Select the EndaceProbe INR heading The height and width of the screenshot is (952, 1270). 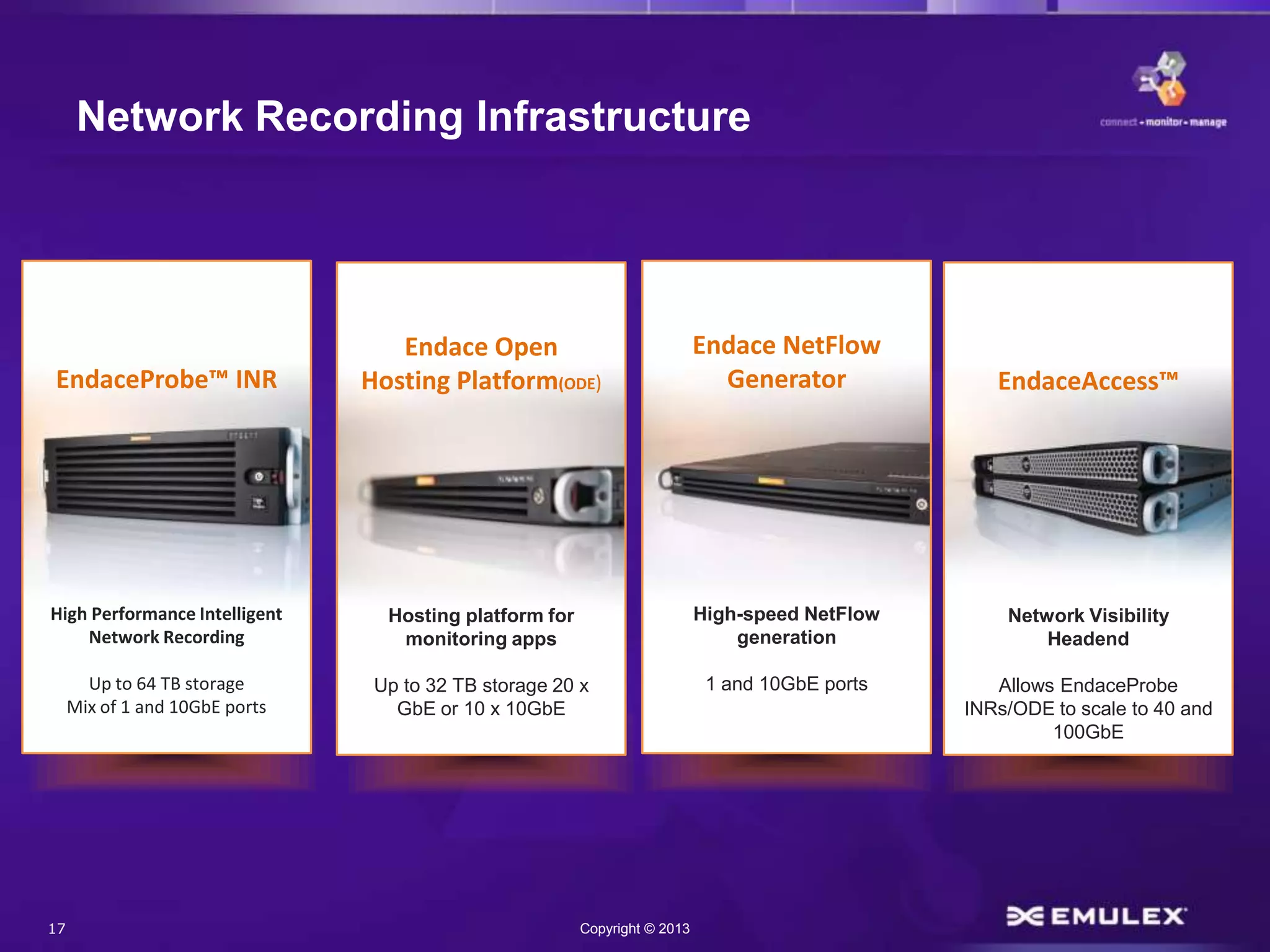pos(166,379)
